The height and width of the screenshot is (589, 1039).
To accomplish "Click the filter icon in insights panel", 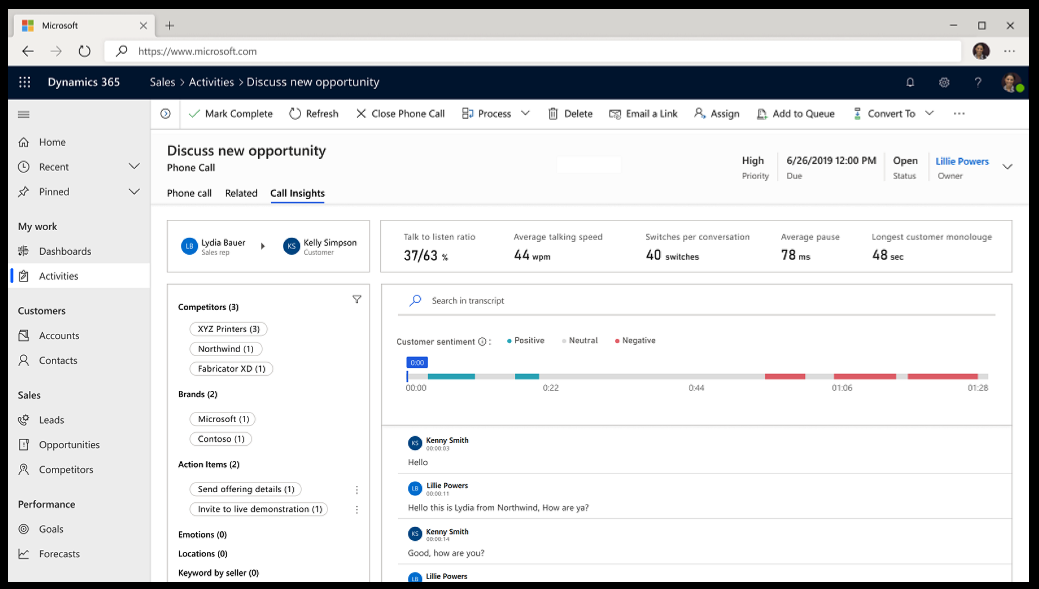I will [x=357, y=299].
